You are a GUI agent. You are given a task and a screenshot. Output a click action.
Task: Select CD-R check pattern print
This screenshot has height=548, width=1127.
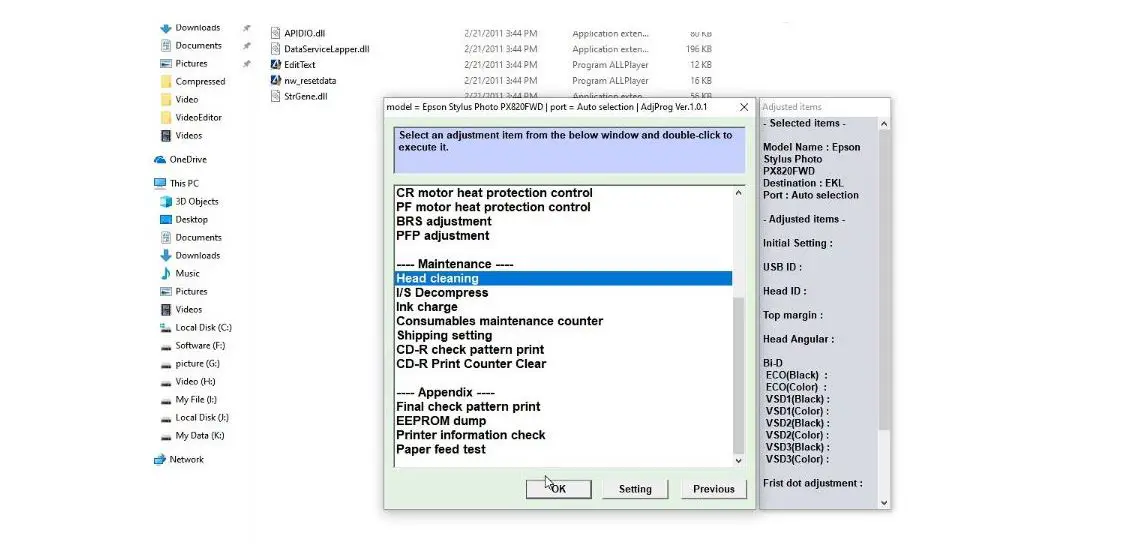[x=470, y=350]
